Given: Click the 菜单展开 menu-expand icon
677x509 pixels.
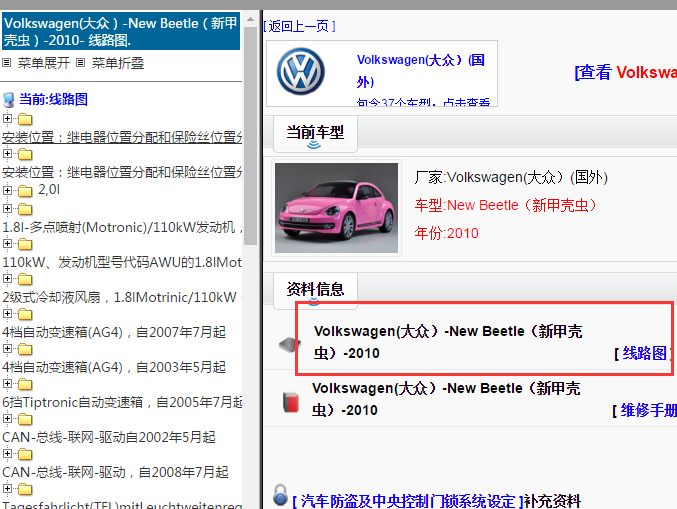Looking at the screenshot, I should click(x=6, y=63).
